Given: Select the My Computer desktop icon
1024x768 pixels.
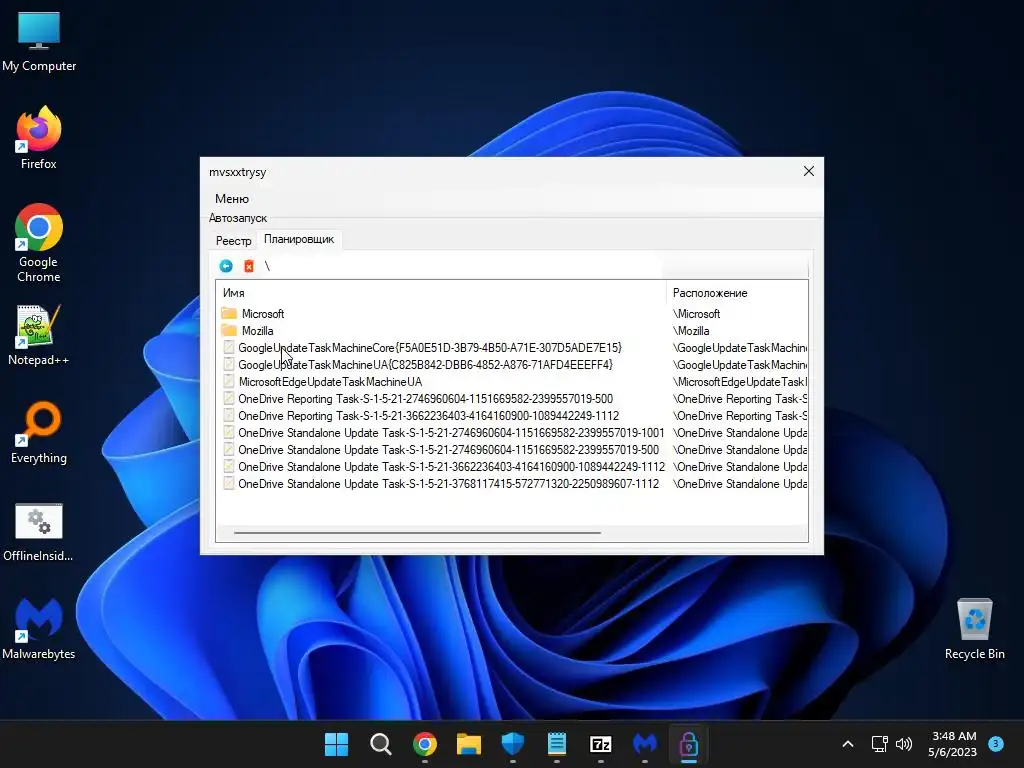Looking at the screenshot, I should (x=39, y=42).
